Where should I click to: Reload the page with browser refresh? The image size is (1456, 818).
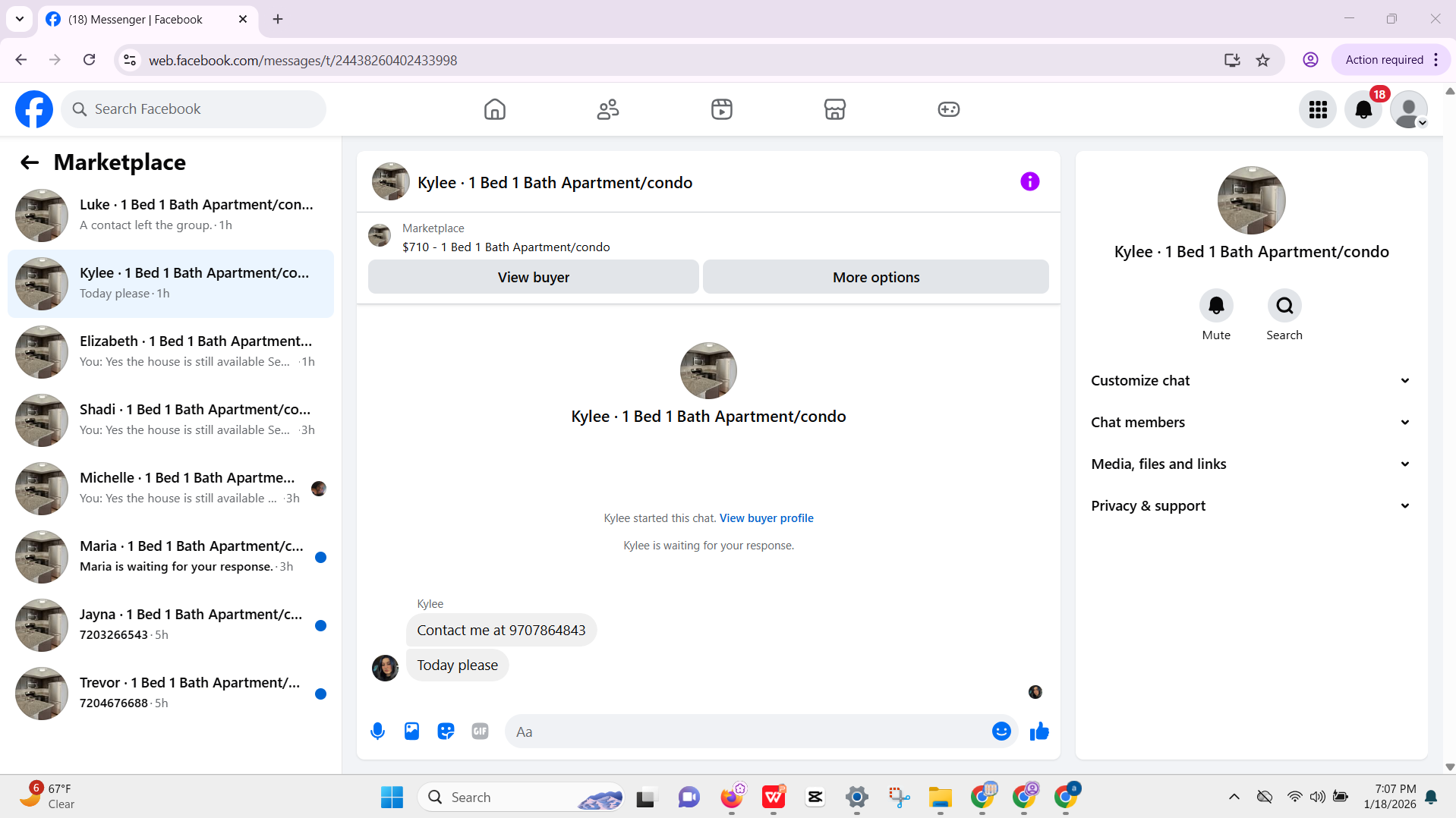tap(89, 60)
